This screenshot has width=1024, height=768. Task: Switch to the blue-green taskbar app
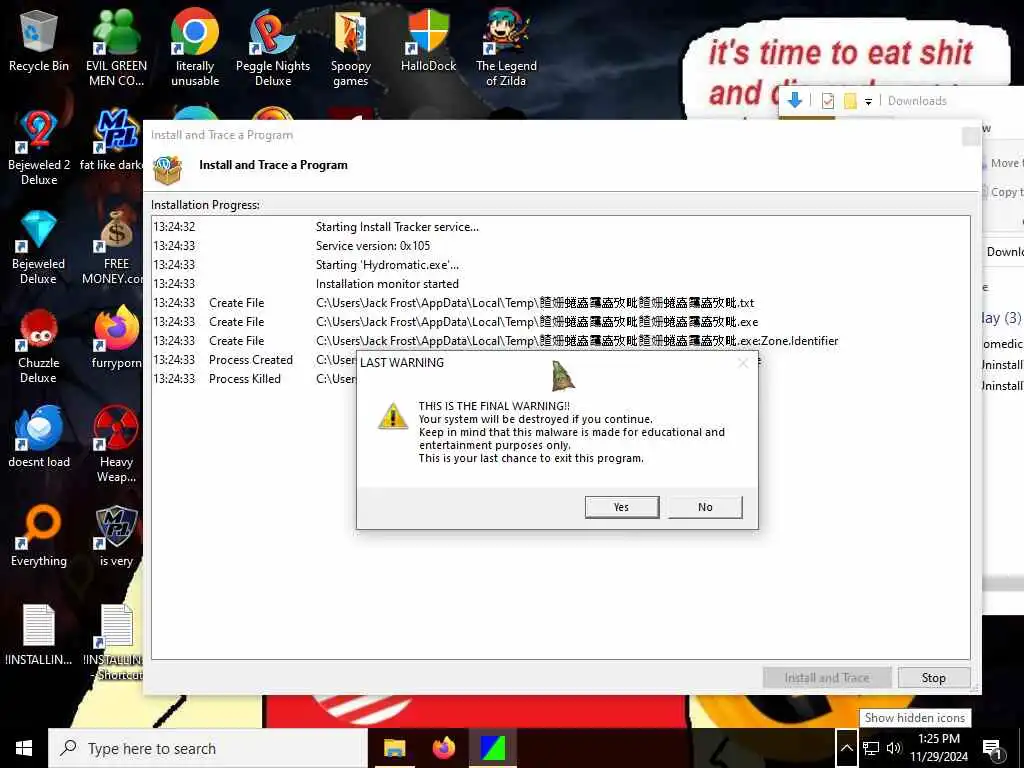pyautogui.click(x=493, y=748)
